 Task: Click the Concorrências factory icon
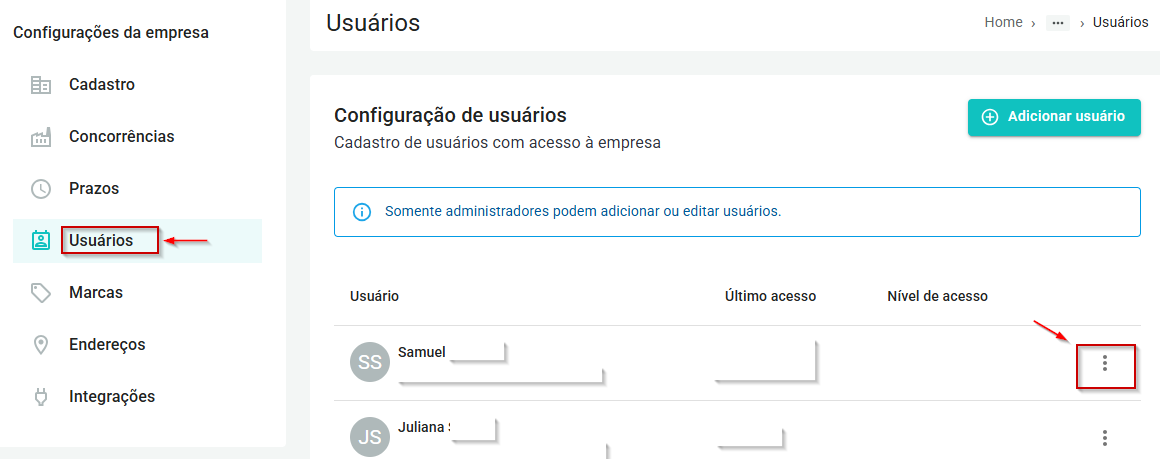pyautogui.click(x=41, y=137)
